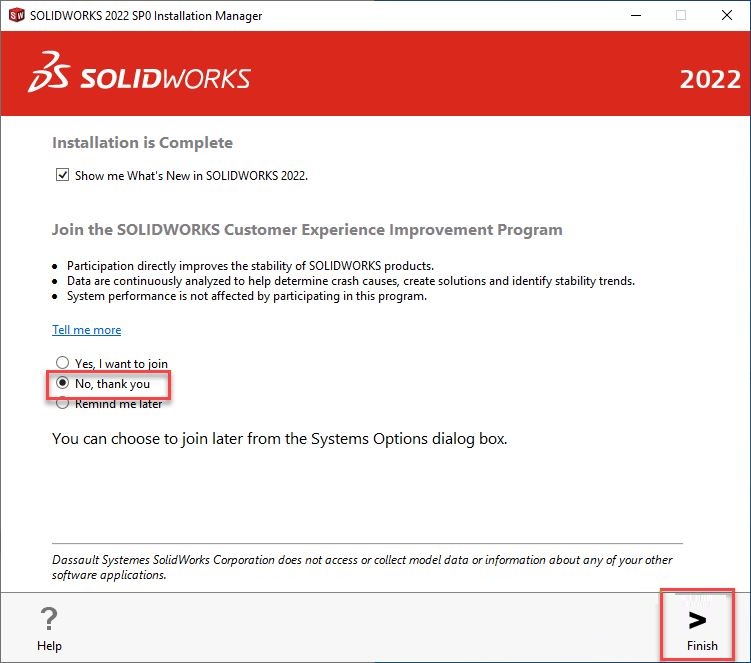Click the Dassault Systemes disclaimer text
This screenshot has width=751, height=663.
pyautogui.click(x=362, y=567)
